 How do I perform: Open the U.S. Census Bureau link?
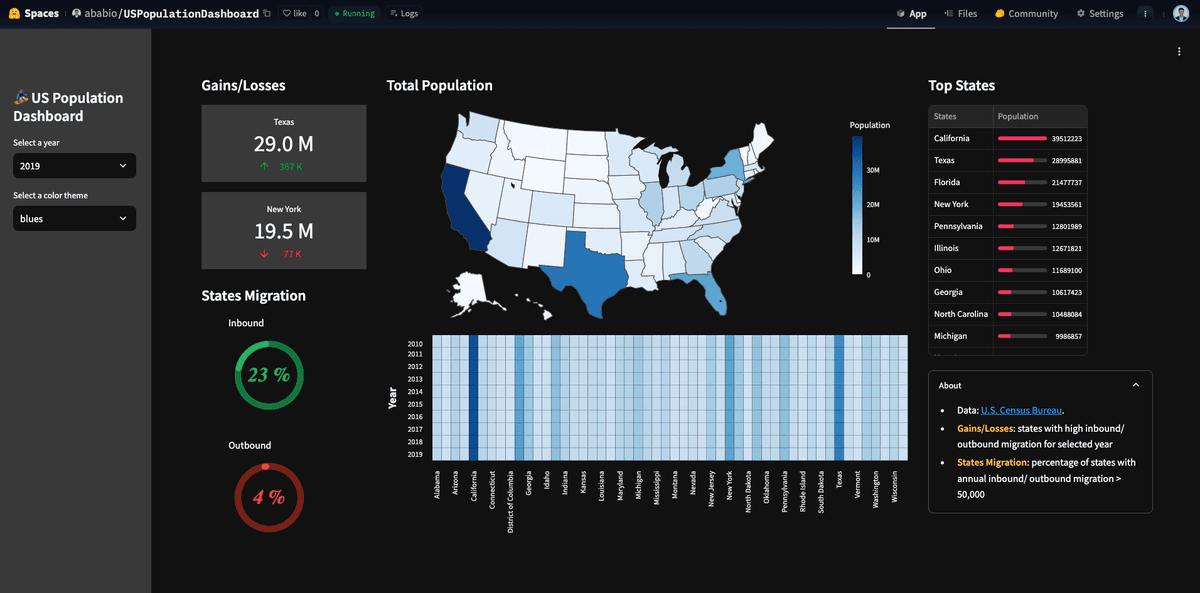point(1021,410)
